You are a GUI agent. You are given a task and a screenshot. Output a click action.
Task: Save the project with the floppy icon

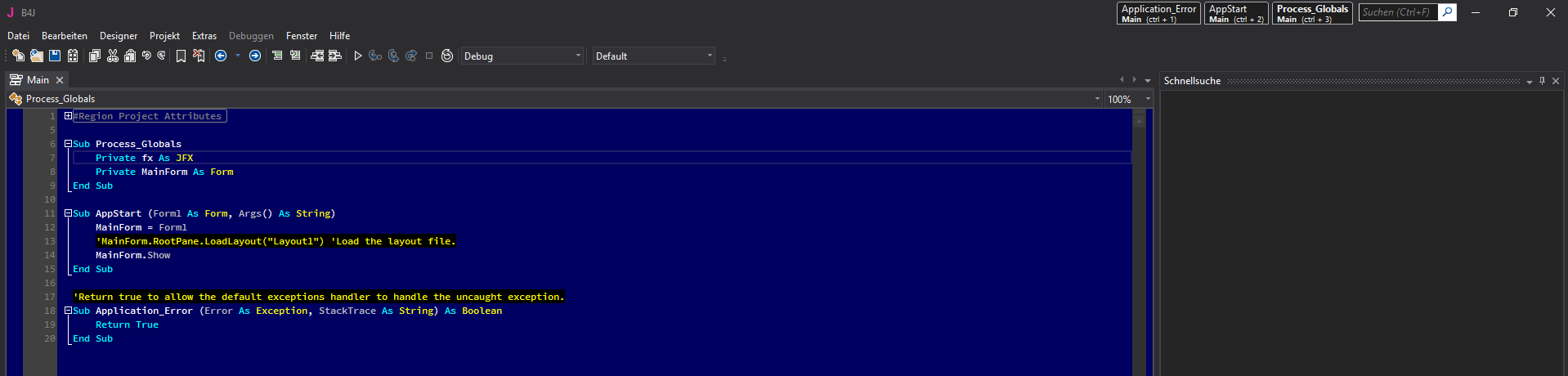(x=55, y=56)
